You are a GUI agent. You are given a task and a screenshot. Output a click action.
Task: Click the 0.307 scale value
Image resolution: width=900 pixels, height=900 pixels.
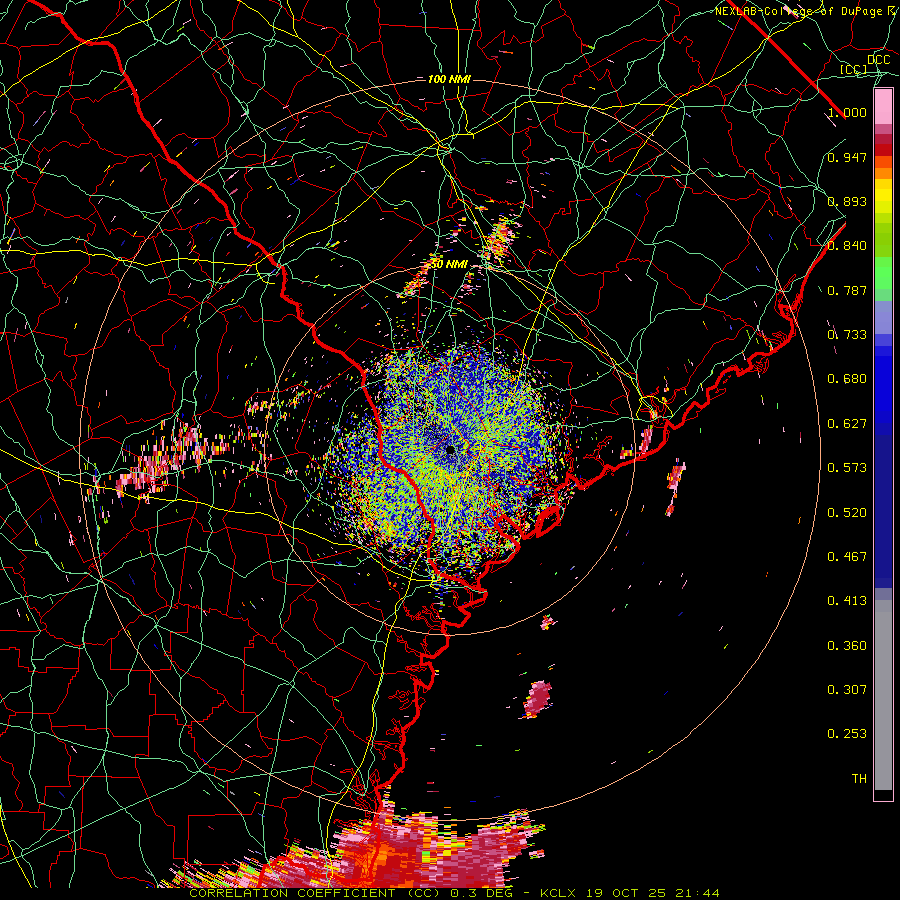847,690
